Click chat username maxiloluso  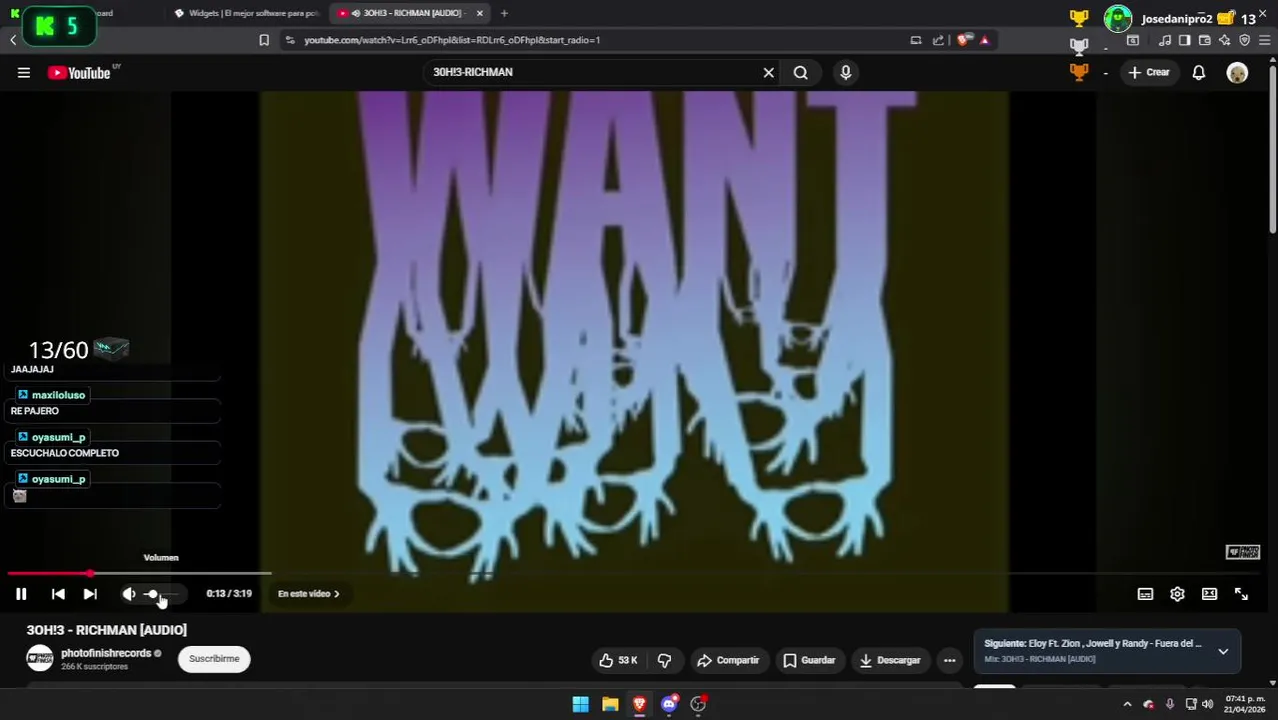[x=58, y=395]
